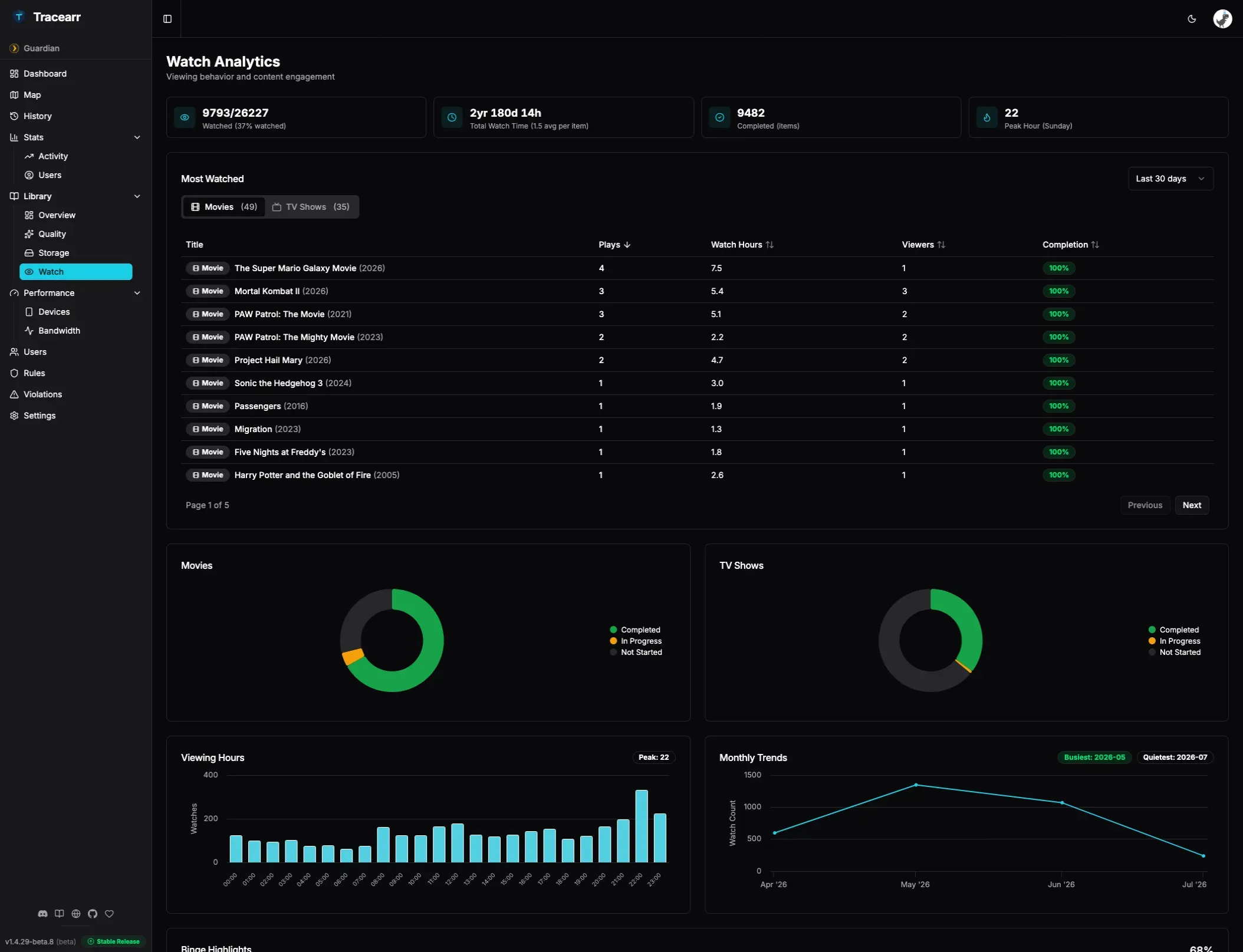Select the highlighted Watch item

click(76, 272)
